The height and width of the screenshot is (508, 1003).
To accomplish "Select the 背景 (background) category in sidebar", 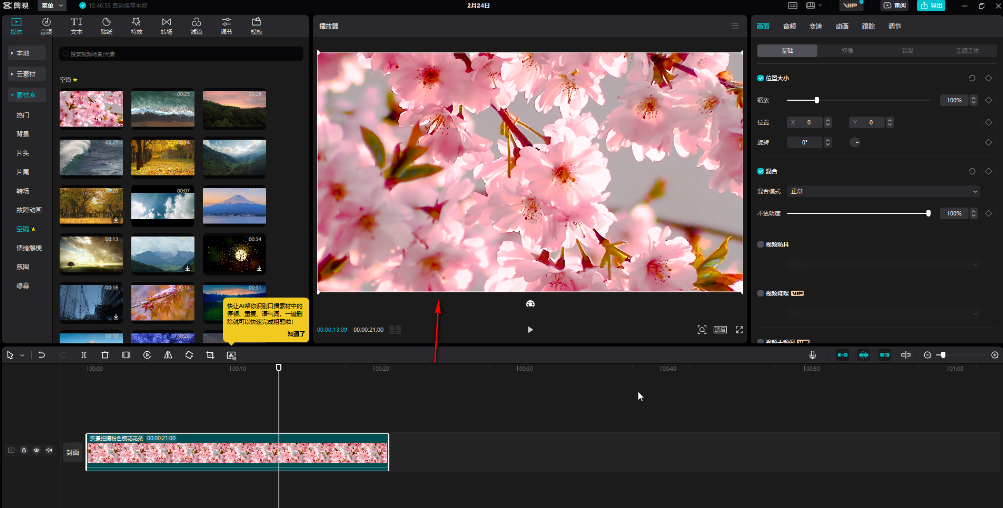I will [x=23, y=134].
